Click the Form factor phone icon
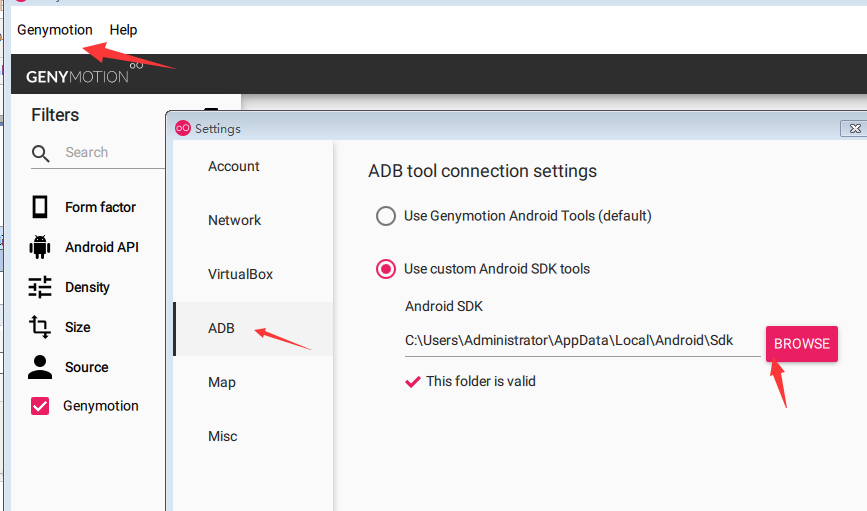This screenshot has height=511, width=867. tap(40, 207)
